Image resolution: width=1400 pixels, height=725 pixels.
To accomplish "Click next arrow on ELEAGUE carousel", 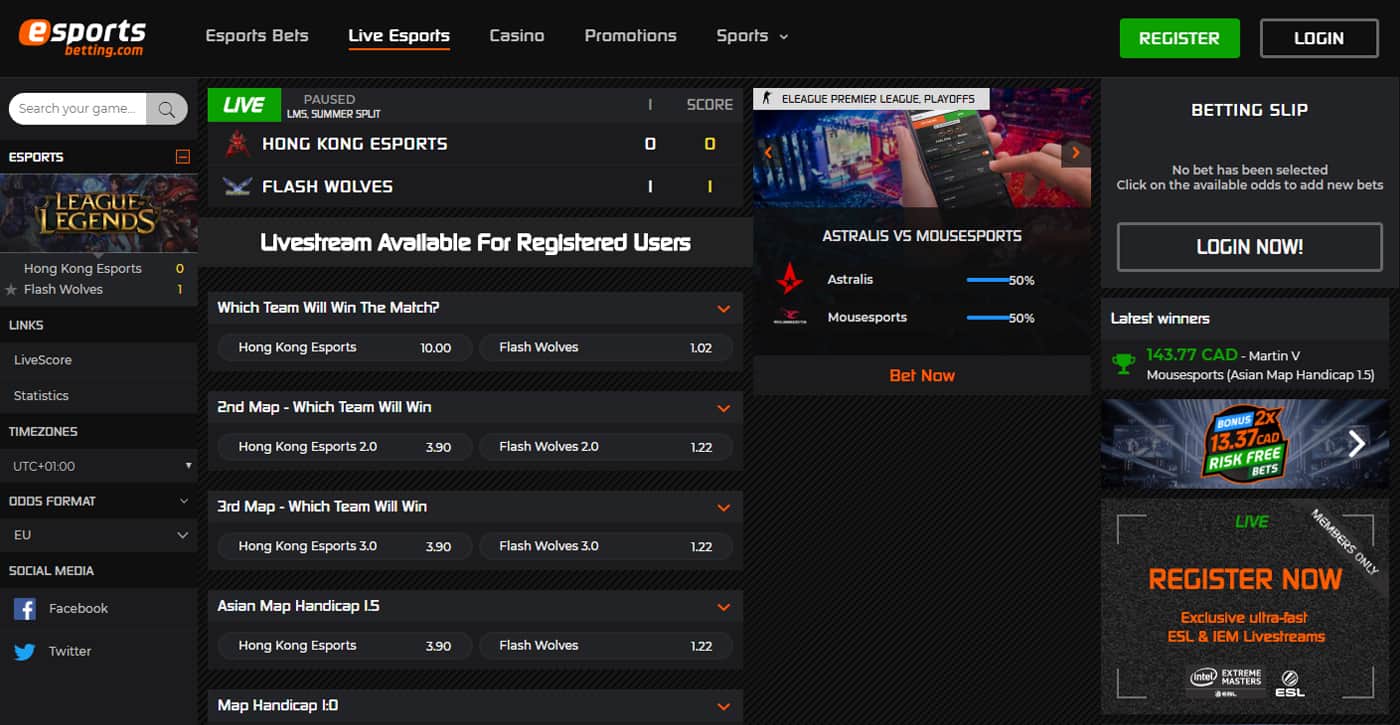I will [1076, 153].
